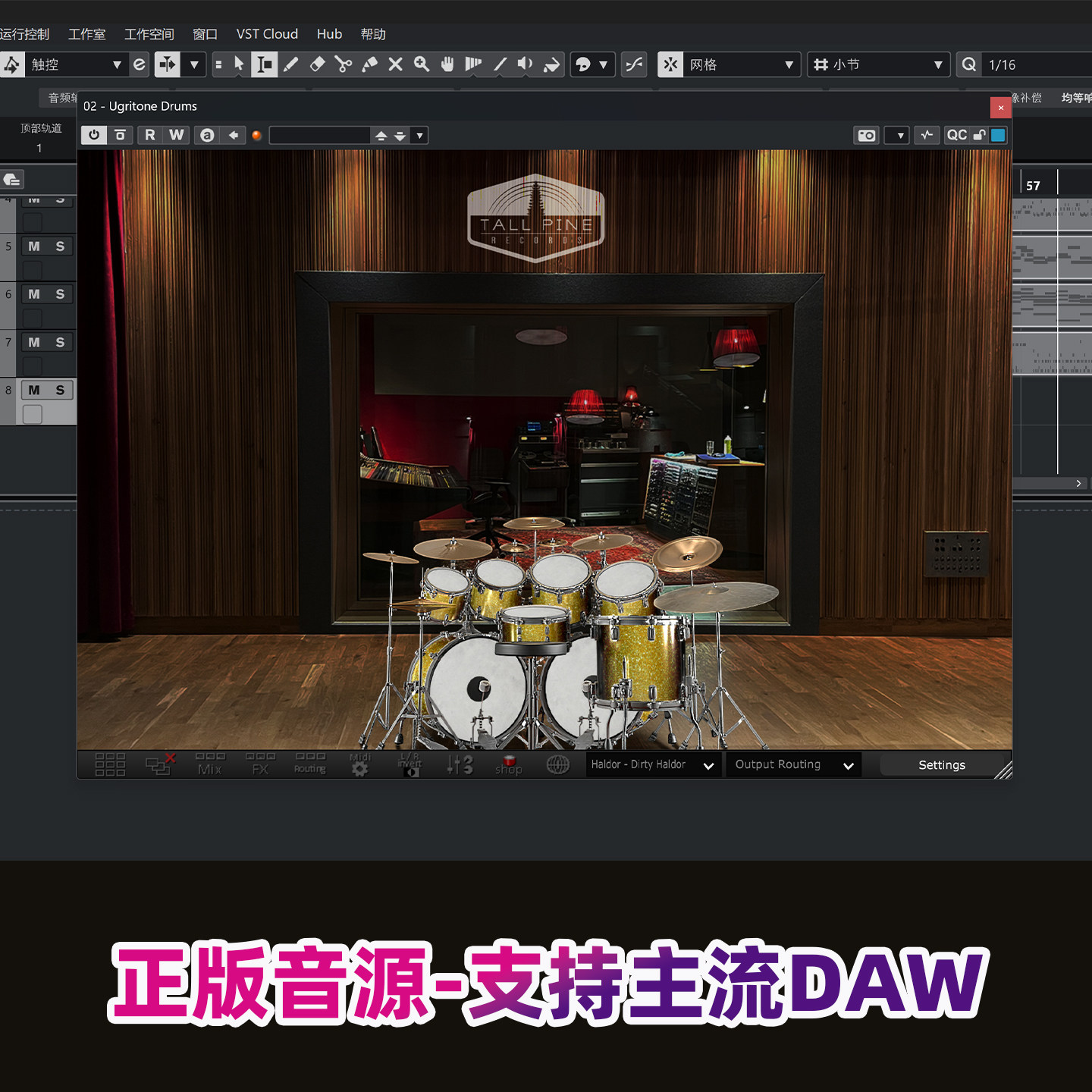Select the Color paint bucket tool
Screen dimensions: 1092x1092
(552, 64)
